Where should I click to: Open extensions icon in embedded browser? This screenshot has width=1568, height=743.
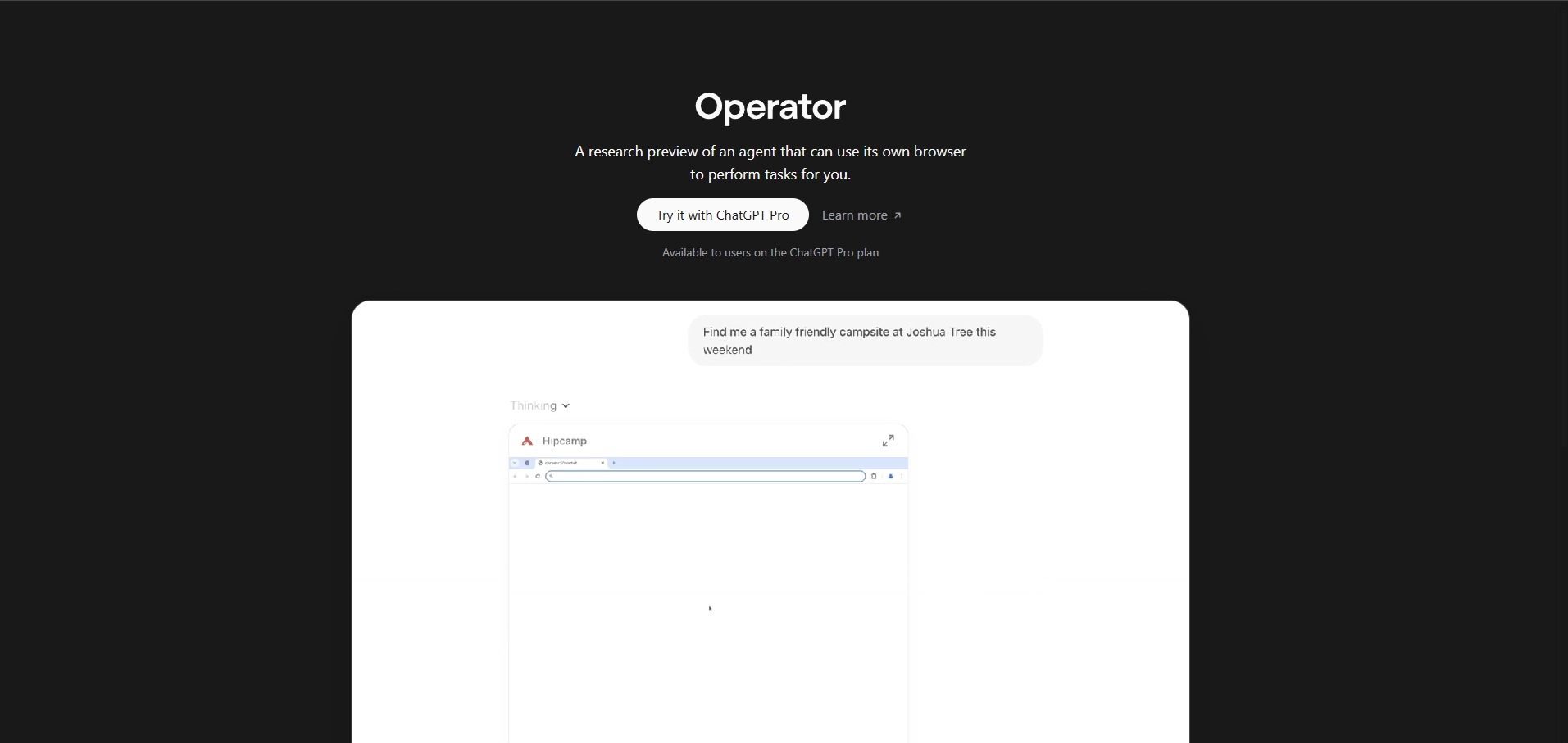tap(874, 476)
